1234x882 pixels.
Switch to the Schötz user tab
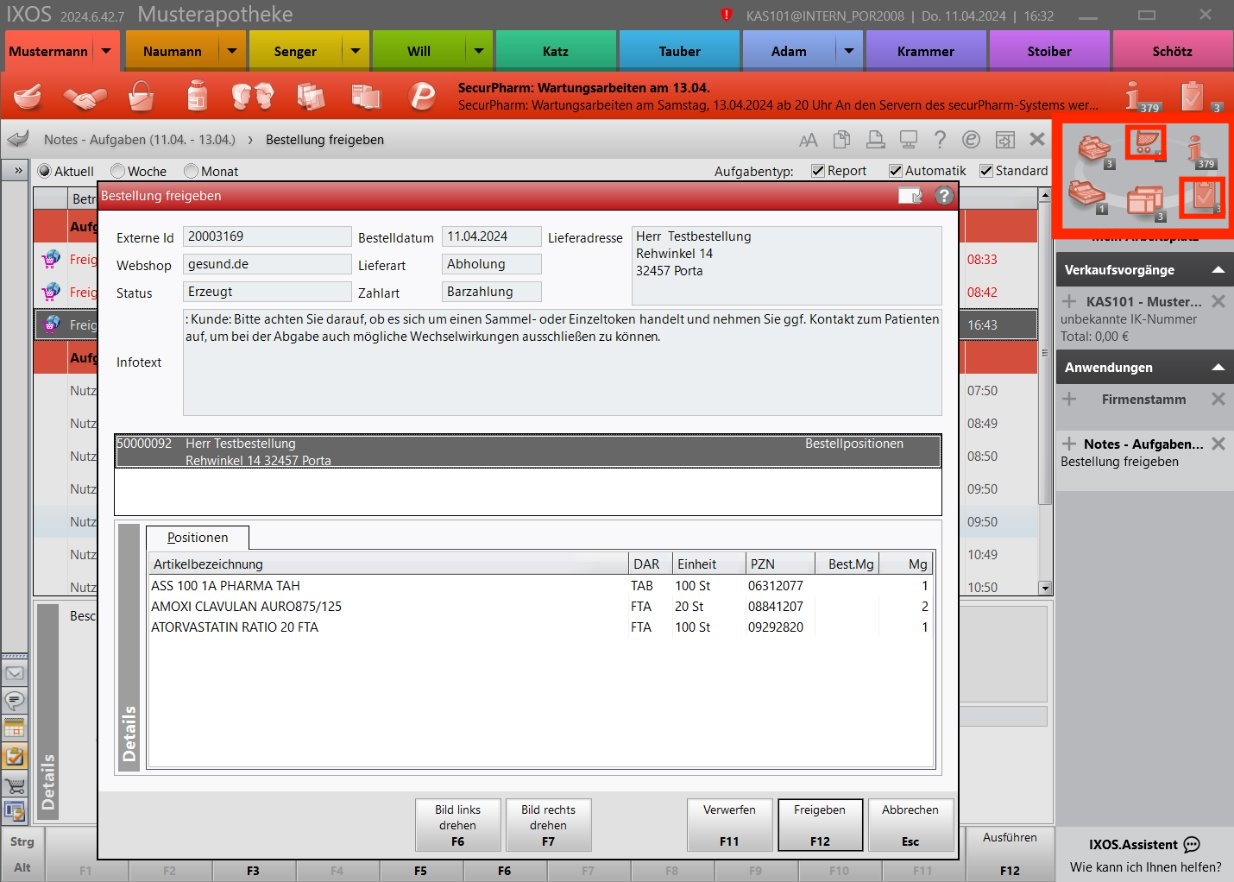1172,51
